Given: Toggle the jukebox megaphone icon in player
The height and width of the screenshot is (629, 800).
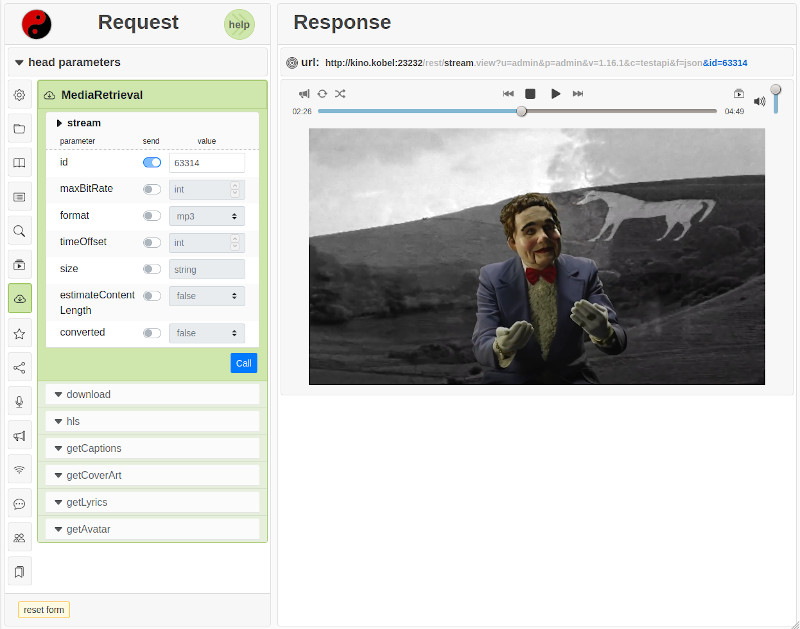Looking at the screenshot, I should coord(304,94).
